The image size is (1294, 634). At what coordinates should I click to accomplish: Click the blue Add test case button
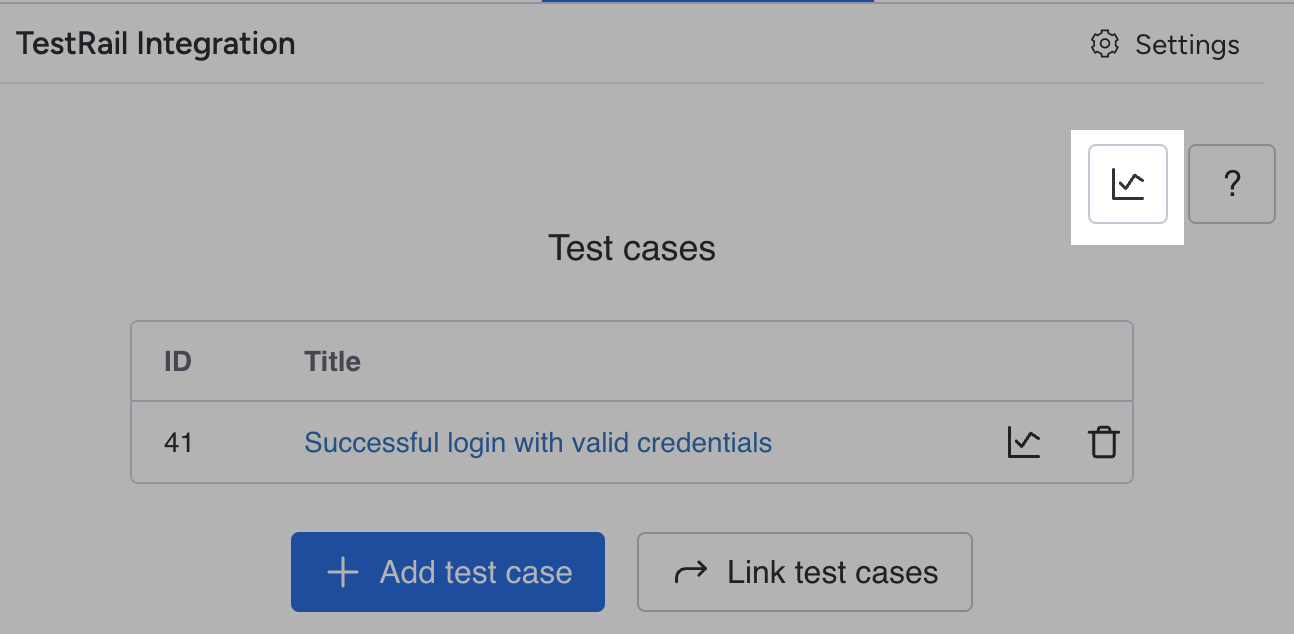click(x=448, y=572)
